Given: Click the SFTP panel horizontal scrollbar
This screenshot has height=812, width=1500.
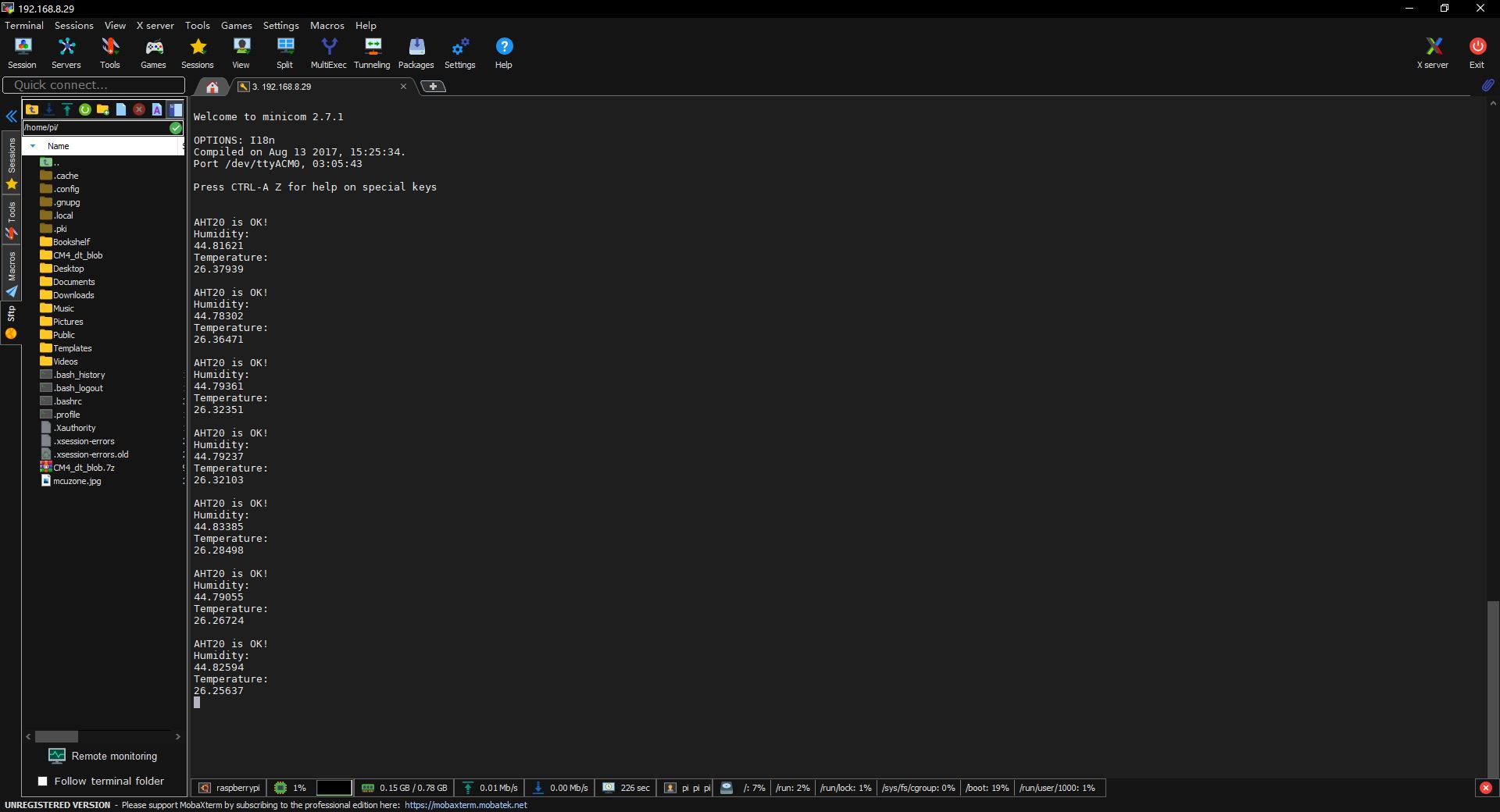Looking at the screenshot, I should pos(56,736).
